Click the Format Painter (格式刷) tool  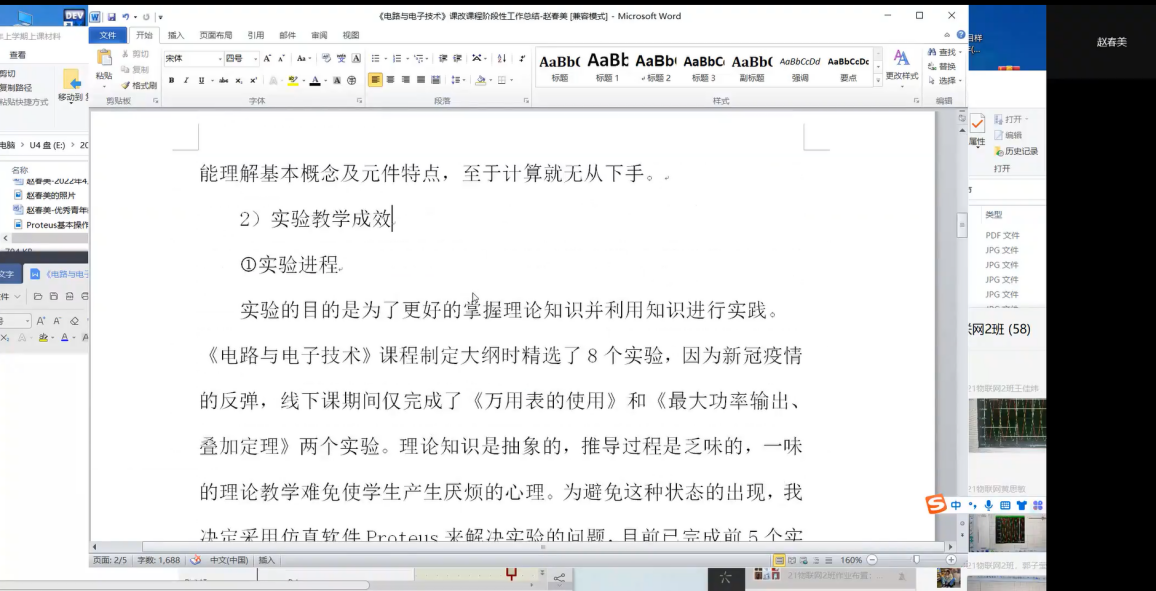(x=138, y=86)
